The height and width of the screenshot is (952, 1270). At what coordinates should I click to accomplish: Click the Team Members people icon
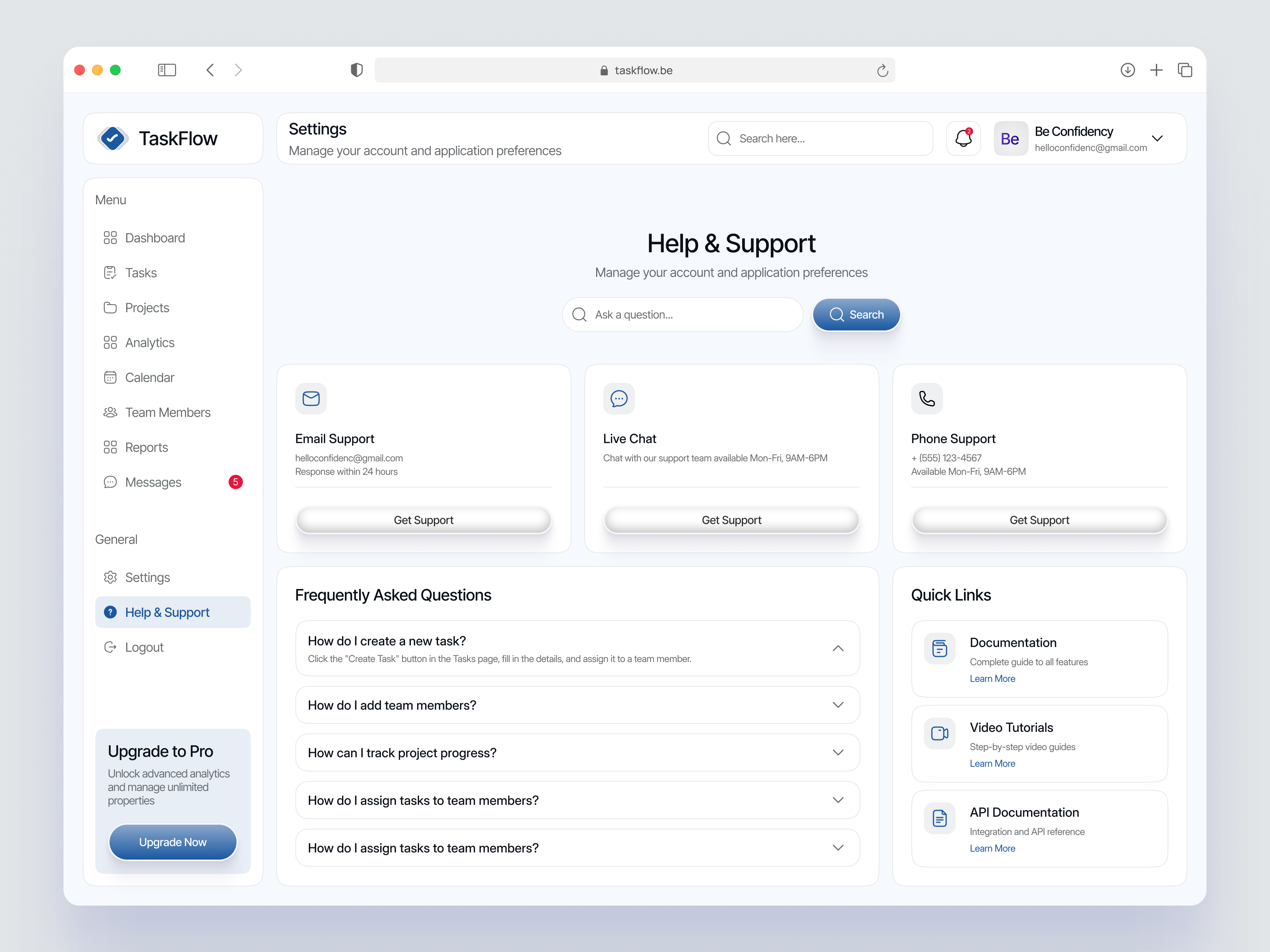(x=110, y=412)
